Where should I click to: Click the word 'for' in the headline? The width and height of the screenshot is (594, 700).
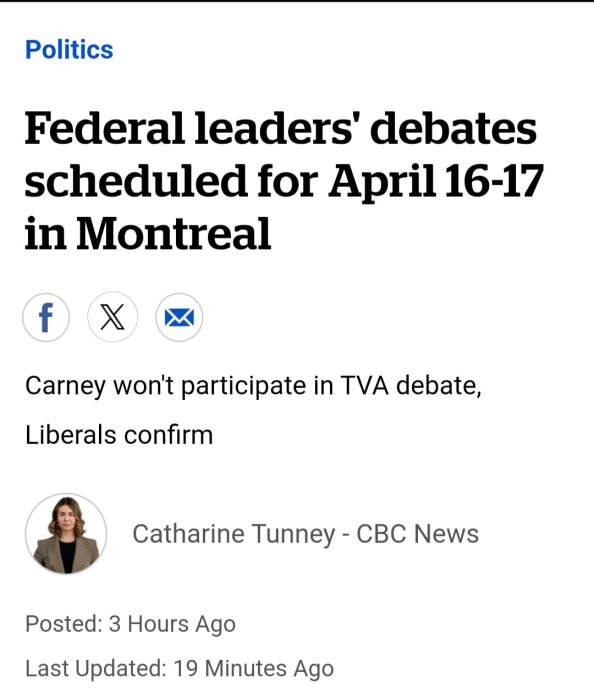pyautogui.click(x=287, y=180)
